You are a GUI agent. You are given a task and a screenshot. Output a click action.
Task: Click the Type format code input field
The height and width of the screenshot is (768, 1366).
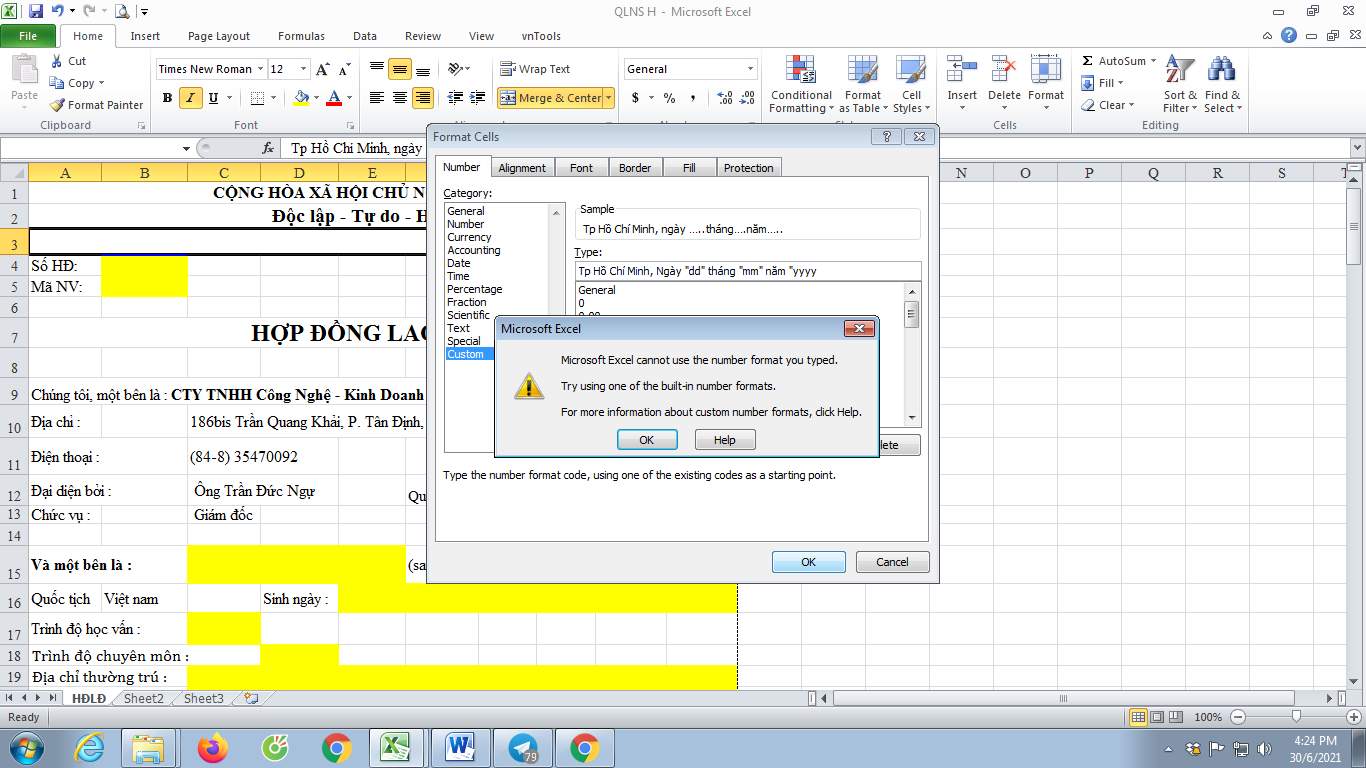(747, 271)
